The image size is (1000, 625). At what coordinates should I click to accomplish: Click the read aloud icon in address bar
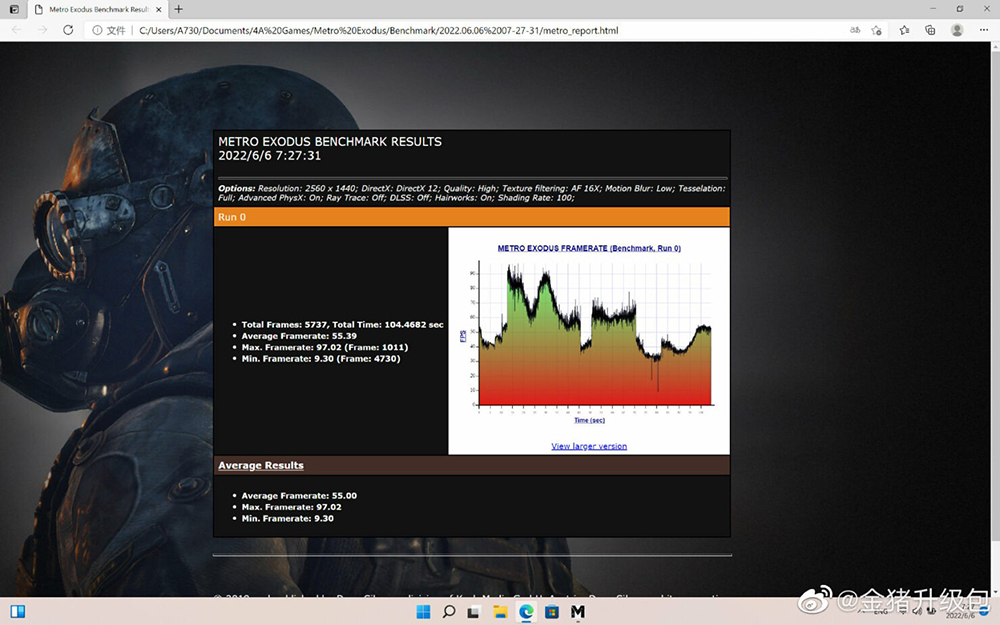pos(855,30)
